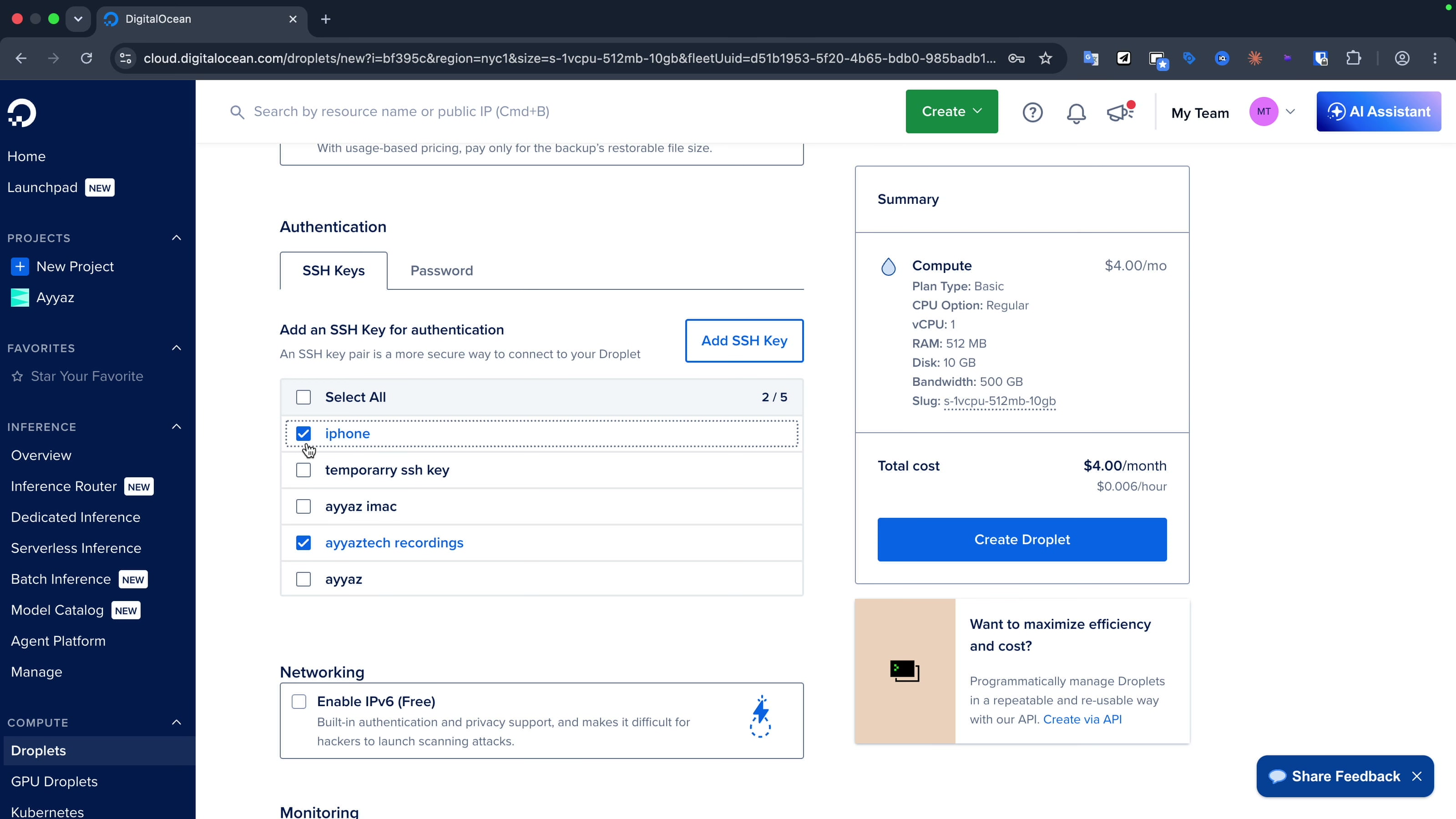Viewport: 1456px width, 819px height.
Task: Open Serverless Inference in sidebar
Action: coord(76,548)
